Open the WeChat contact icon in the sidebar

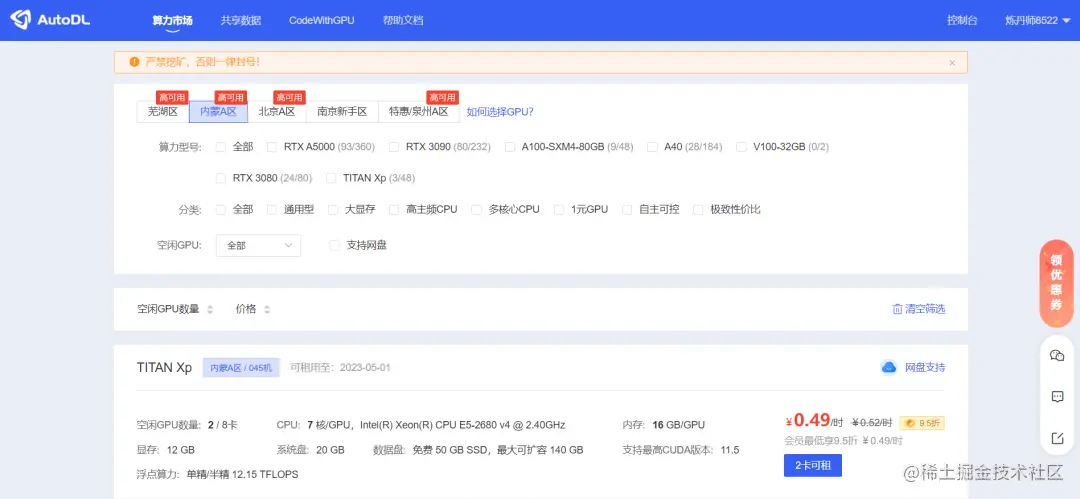(x=1057, y=356)
